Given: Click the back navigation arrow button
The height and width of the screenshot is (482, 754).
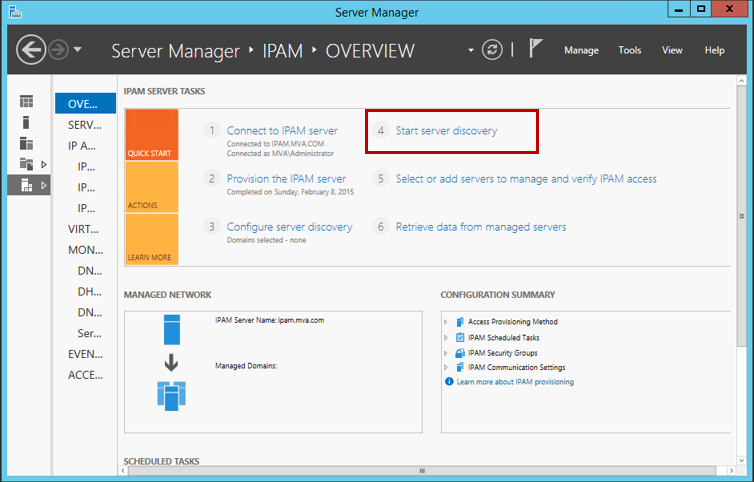Looking at the screenshot, I should click(32, 49).
